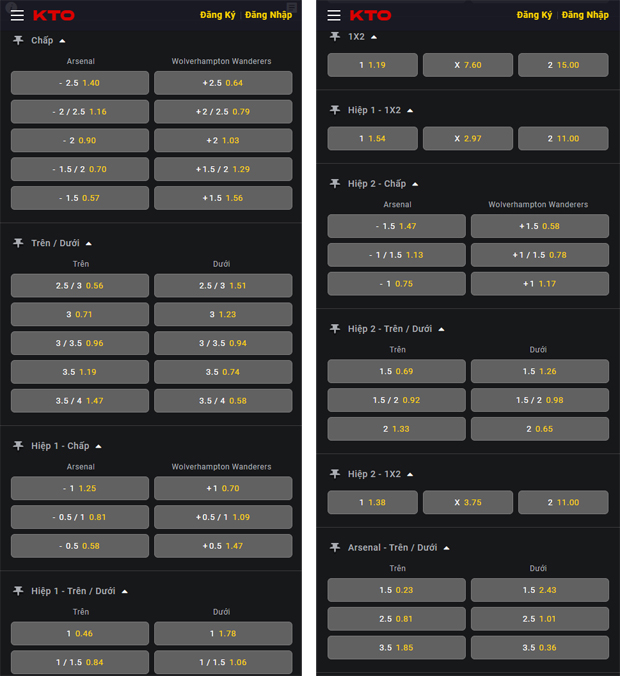Pin the Hiệp 1 - Chấp market

(x=18, y=446)
